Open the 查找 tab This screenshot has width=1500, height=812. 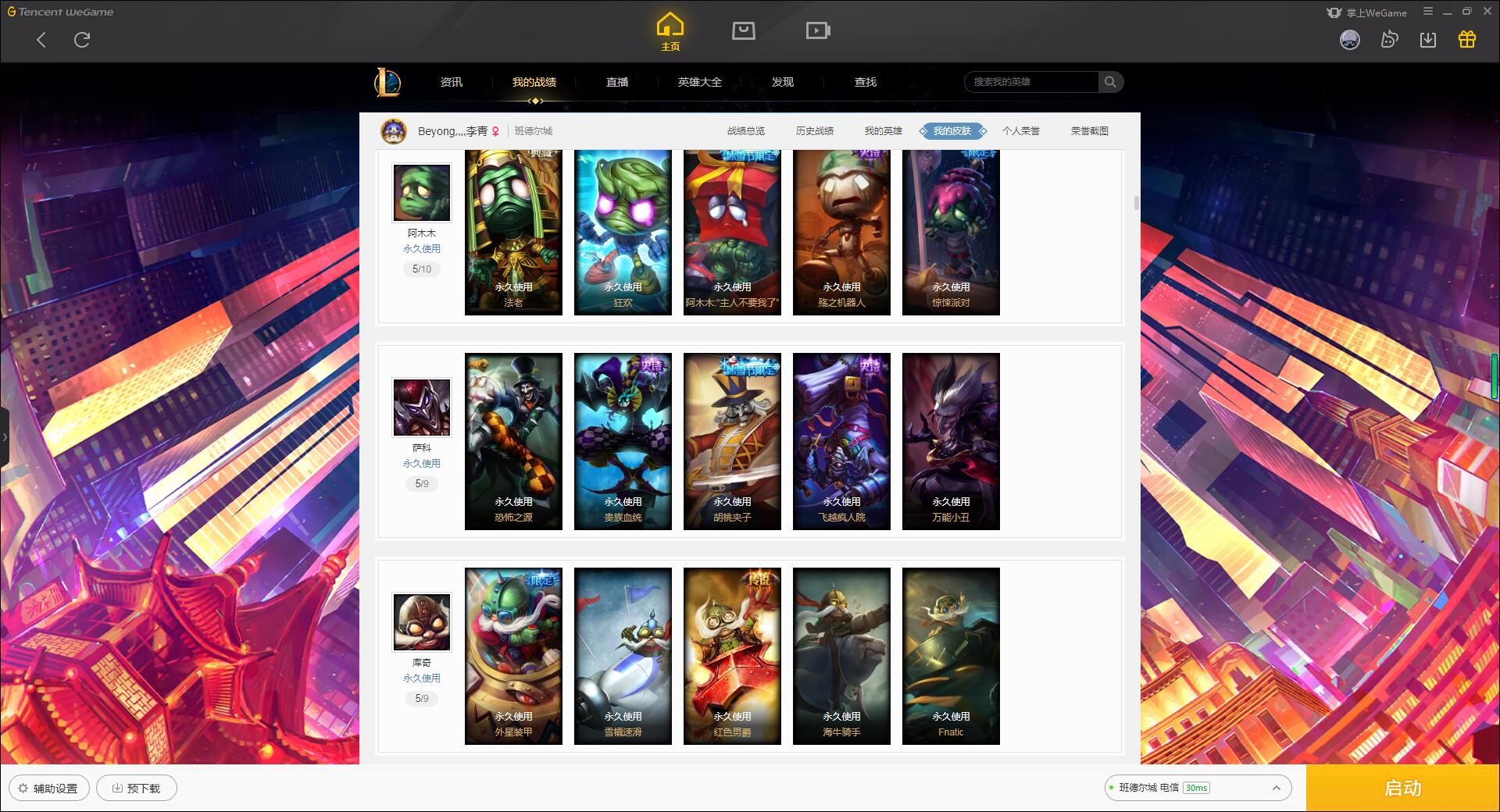[866, 82]
